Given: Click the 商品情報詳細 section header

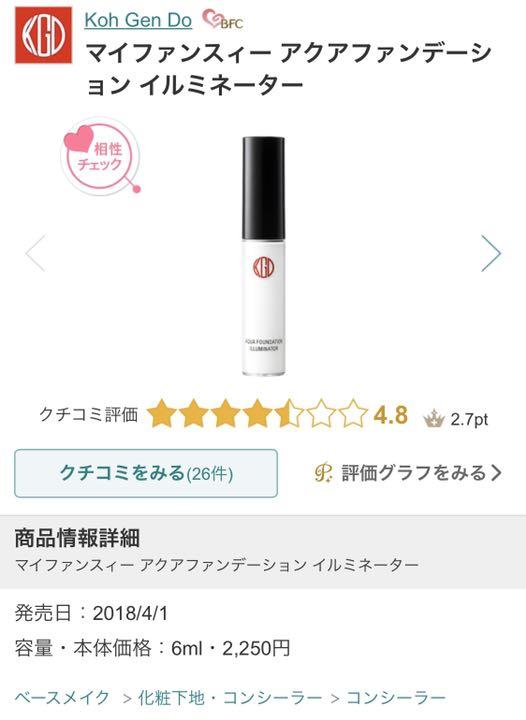Looking at the screenshot, I should tap(77, 538).
